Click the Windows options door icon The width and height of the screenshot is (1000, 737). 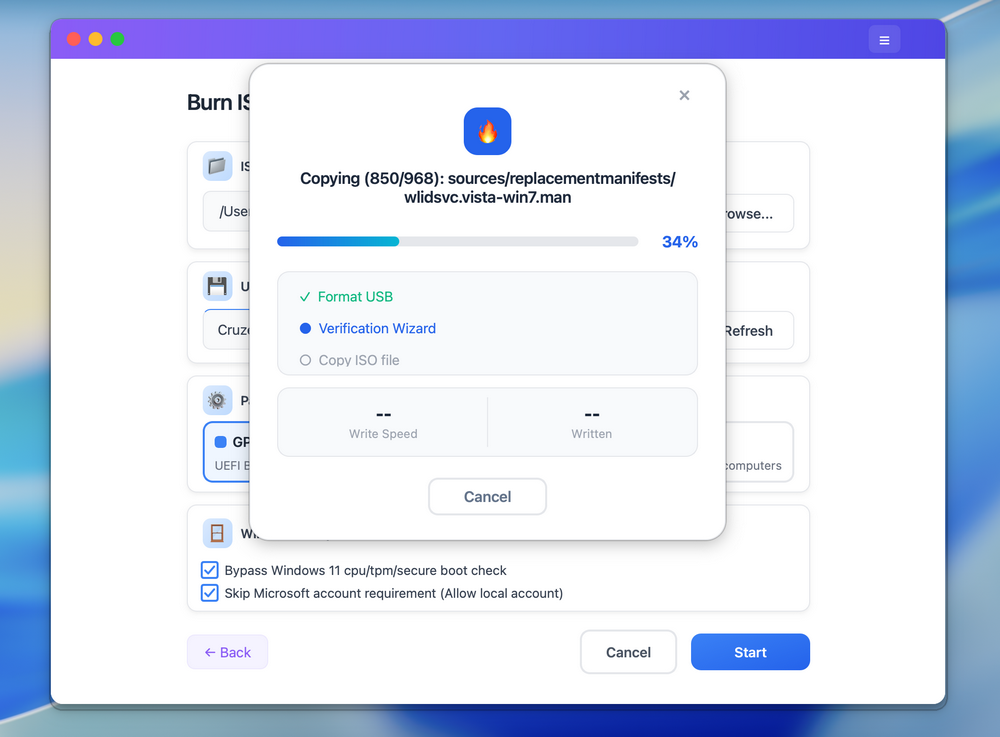tap(217, 533)
